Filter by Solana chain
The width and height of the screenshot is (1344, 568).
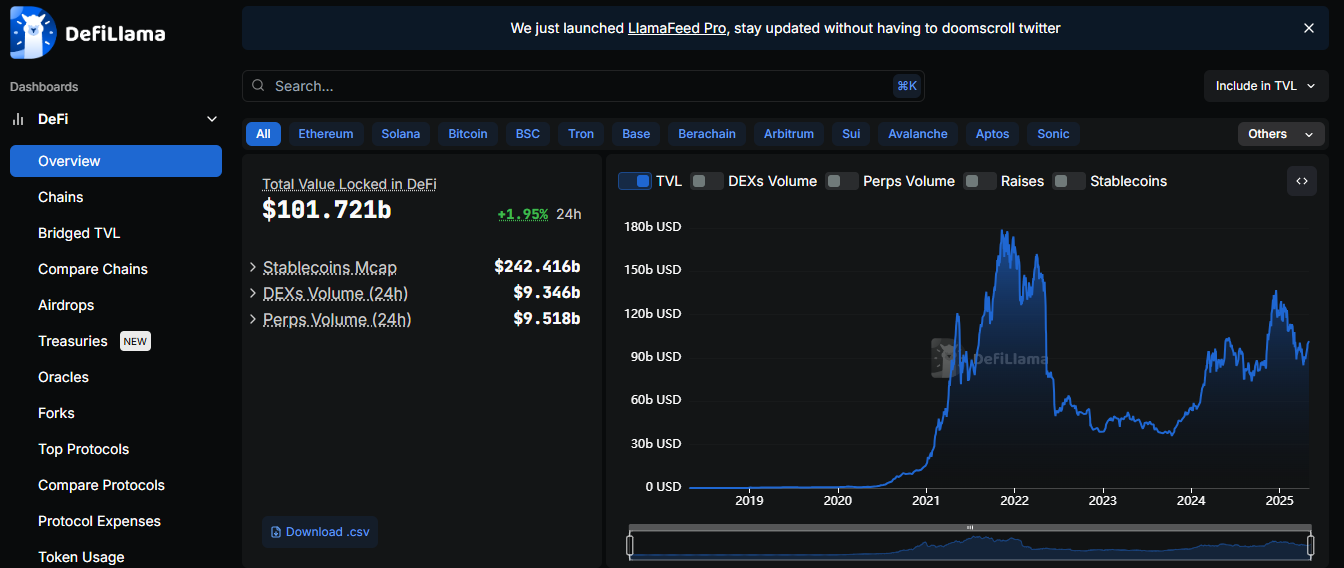pyautogui.click(x=401, y=134)
